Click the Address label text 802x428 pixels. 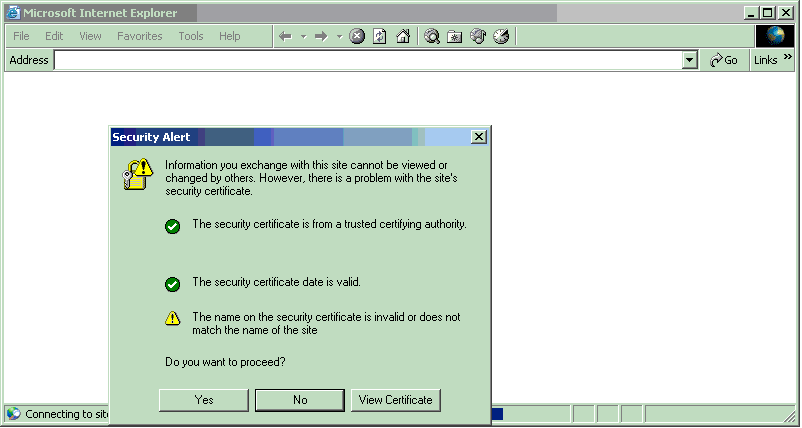coord(29,60)
